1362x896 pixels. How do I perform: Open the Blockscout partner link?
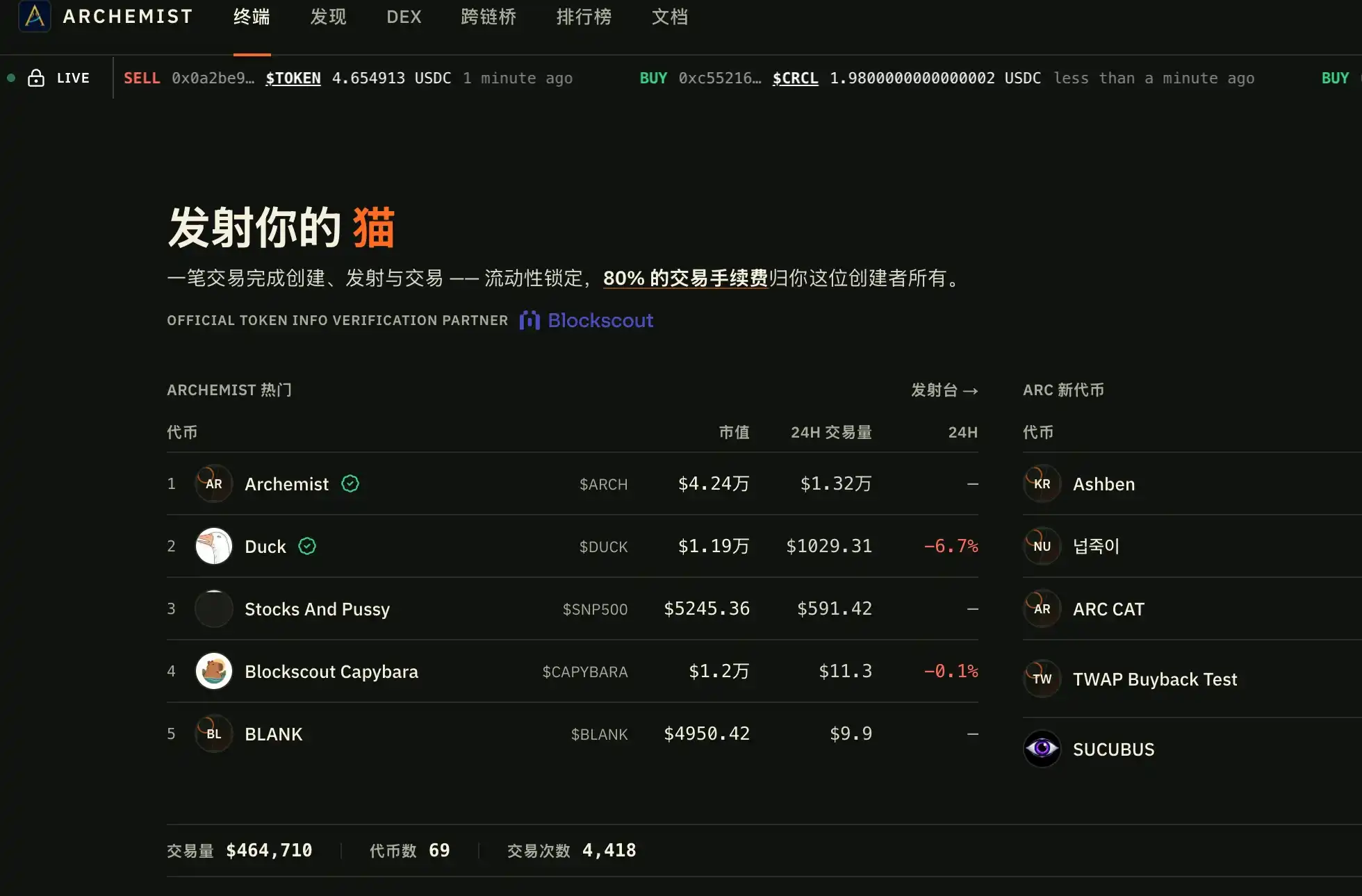[586, 320]
